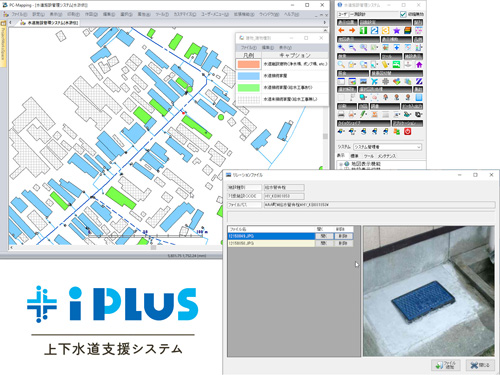Click the purple star icon
This screenshot has height=375, width=500.
tap(396, 31)
